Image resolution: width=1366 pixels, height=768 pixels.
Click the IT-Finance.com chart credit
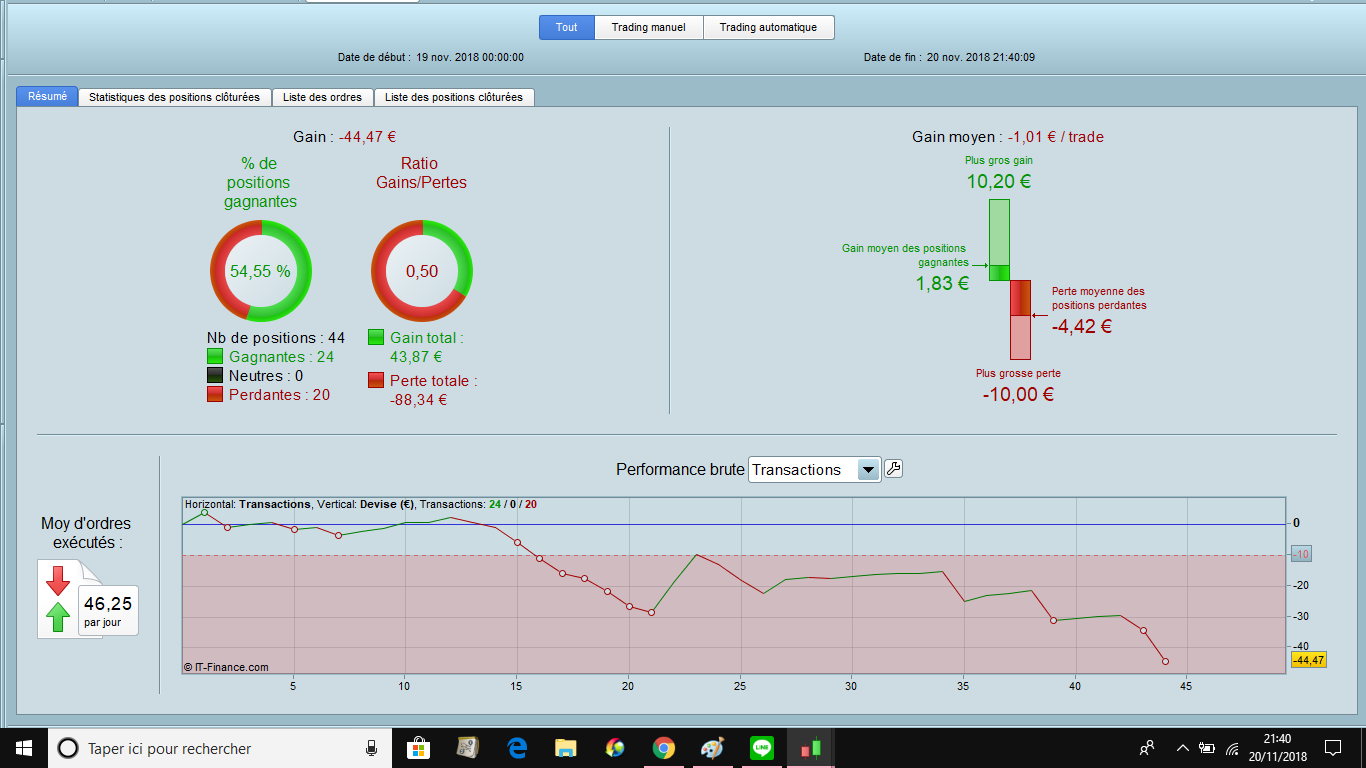pos(226,667)
